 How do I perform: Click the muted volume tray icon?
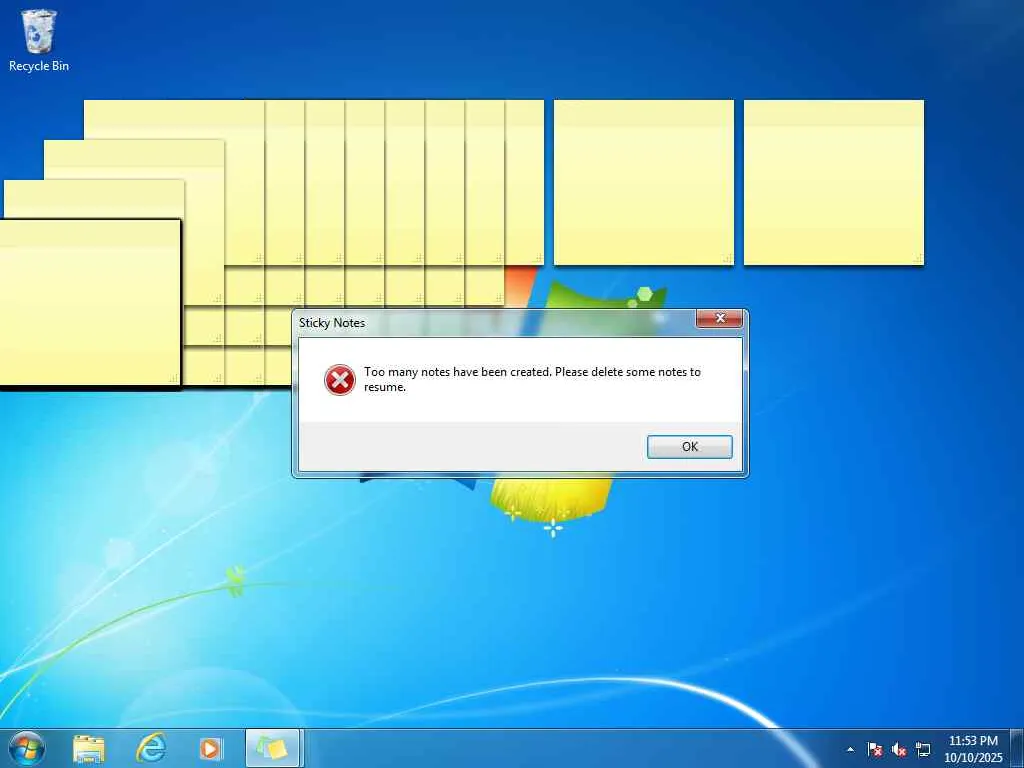click(899, 749)
